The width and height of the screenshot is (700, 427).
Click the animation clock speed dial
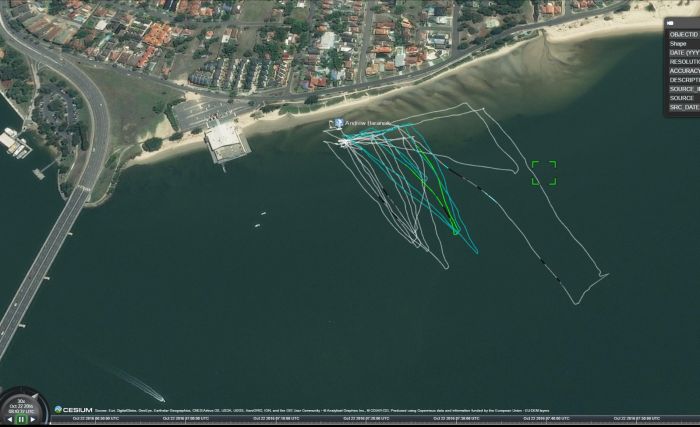tap(21, 404)
